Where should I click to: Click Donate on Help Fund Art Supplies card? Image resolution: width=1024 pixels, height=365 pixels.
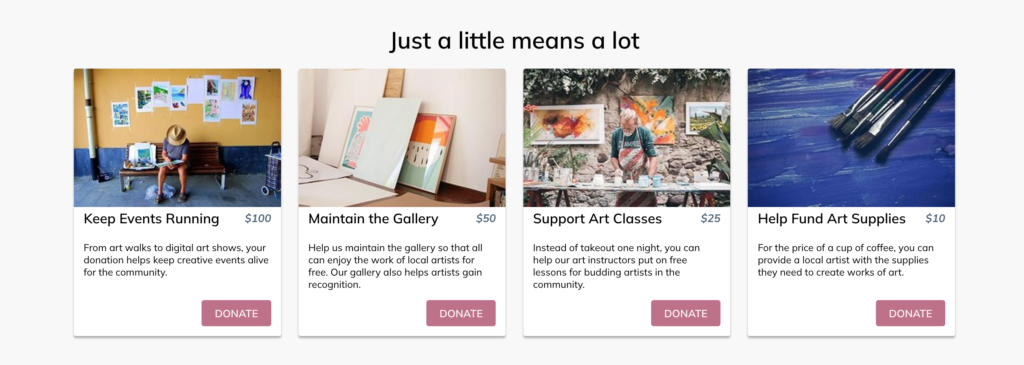click(x=910, y=313)
